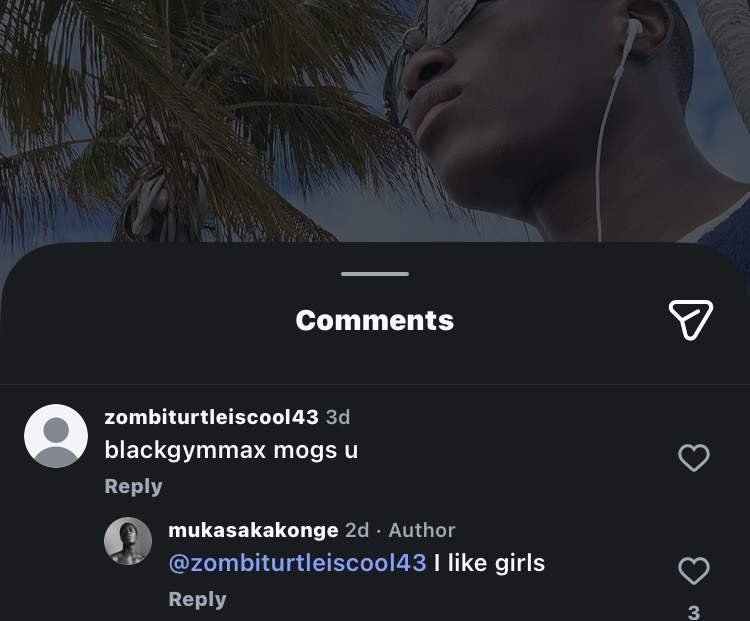750x621 pixels.
Task: Open mukasakakonge's profile picture
Action: pyautogui.click(x=128, y=541)
